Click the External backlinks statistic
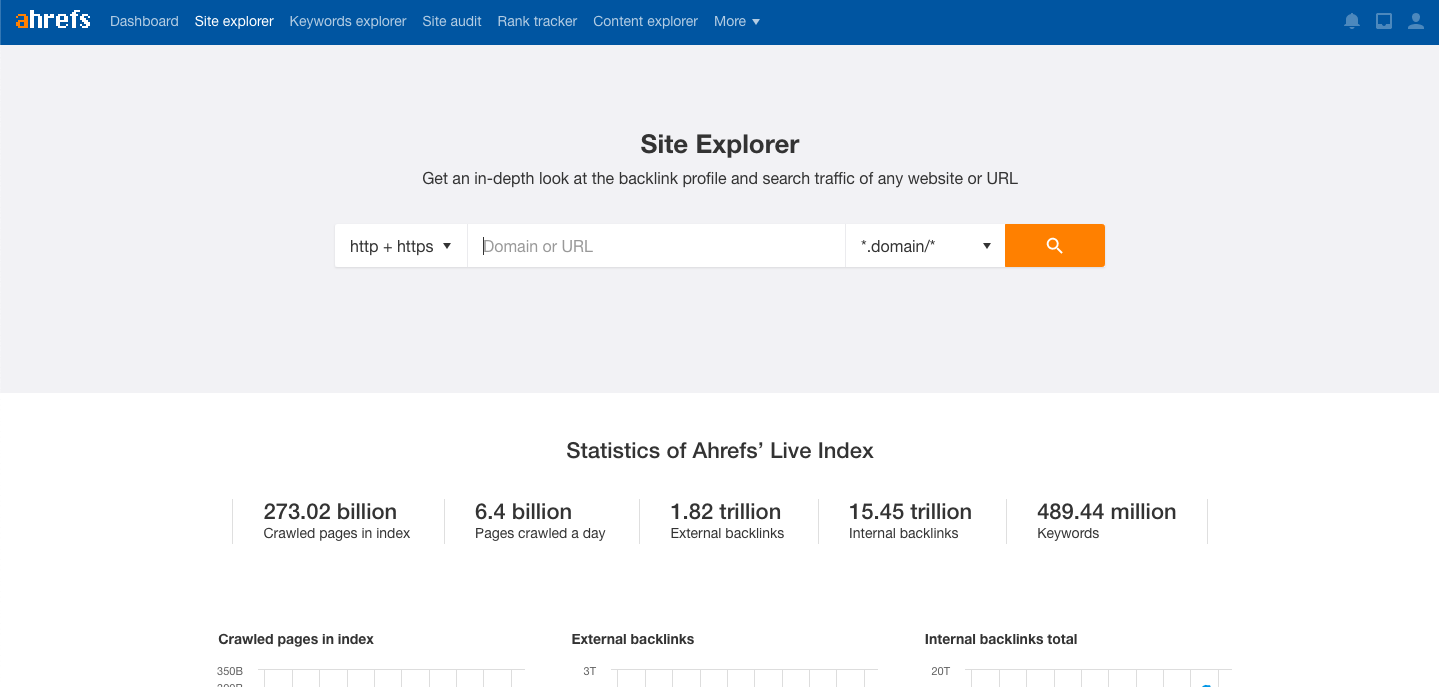Screen dimensions: 1439x687 coord(727,520)
